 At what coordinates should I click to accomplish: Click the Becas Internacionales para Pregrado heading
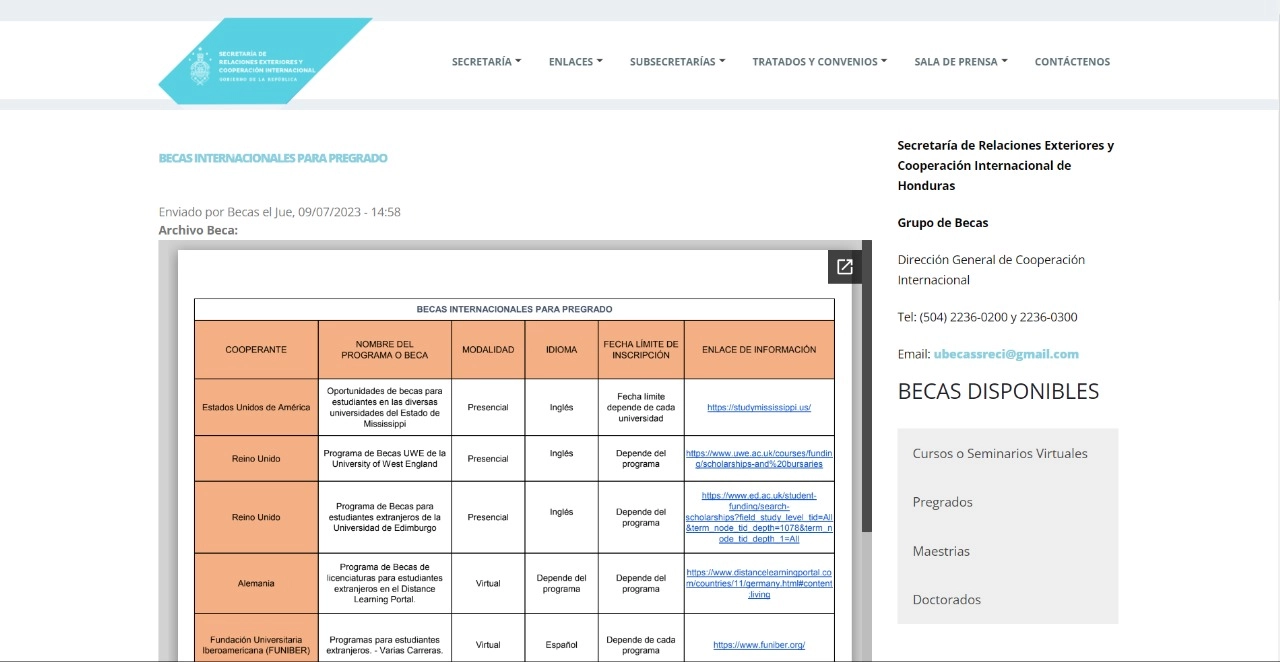[x=273, y=158]
